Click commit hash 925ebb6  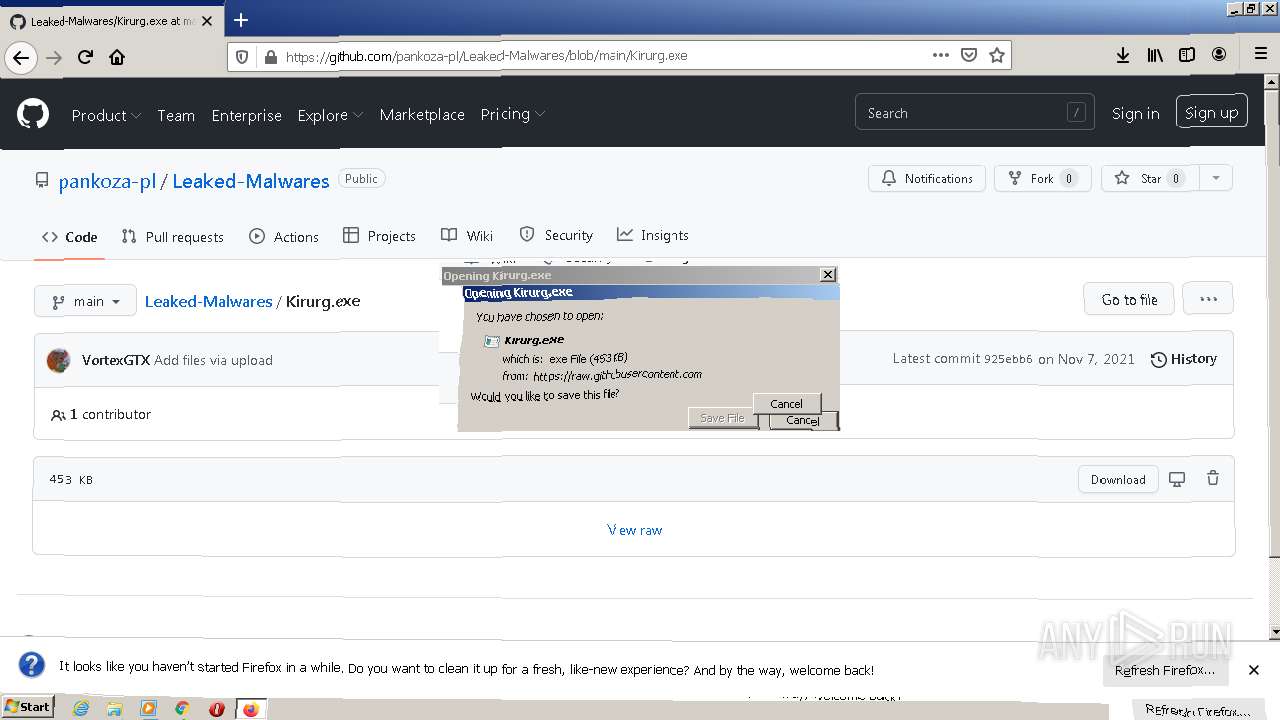pyautogui.click(x=1008, y=359)
